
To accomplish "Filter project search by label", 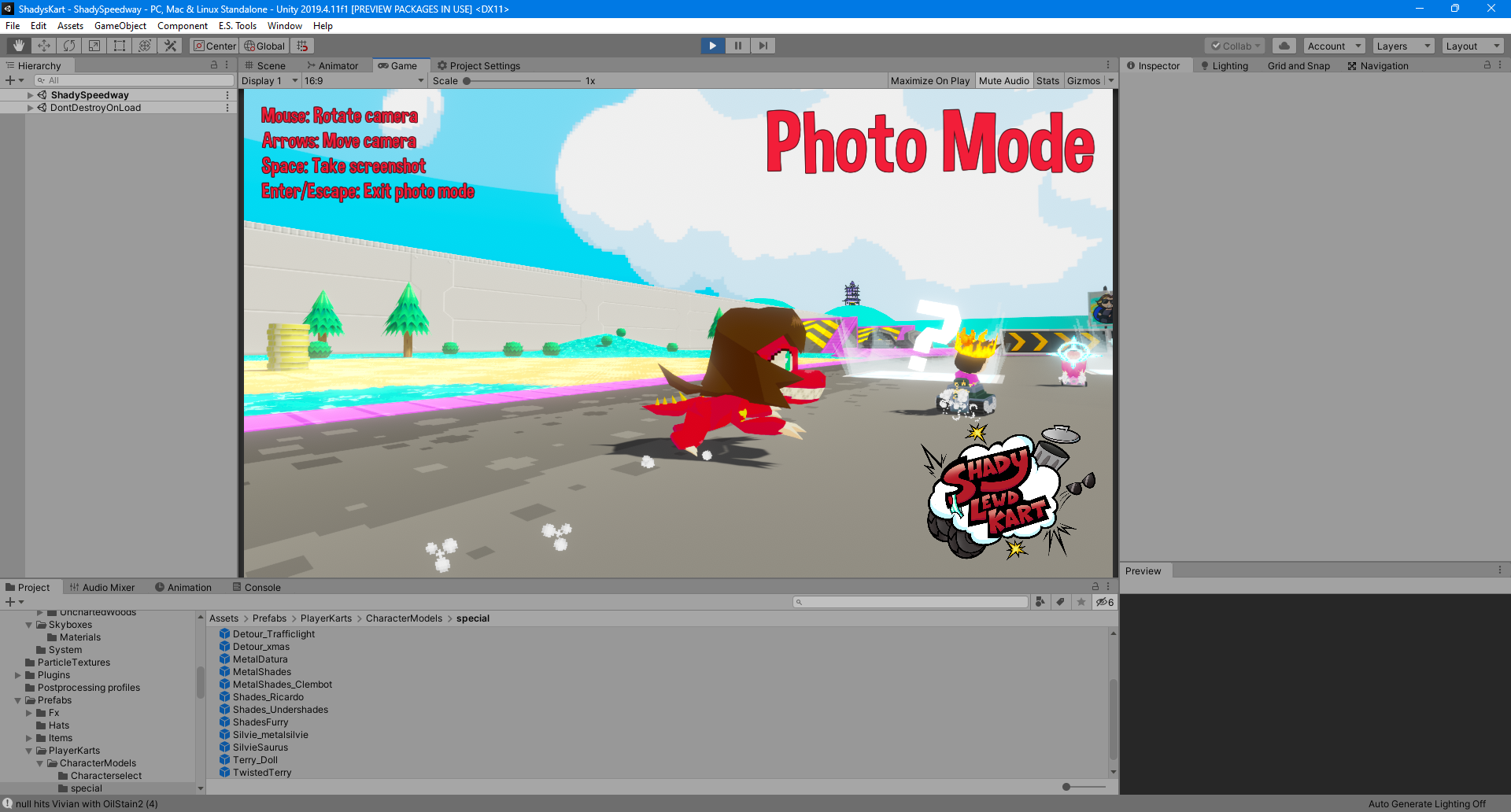I will pos(1061,602).
